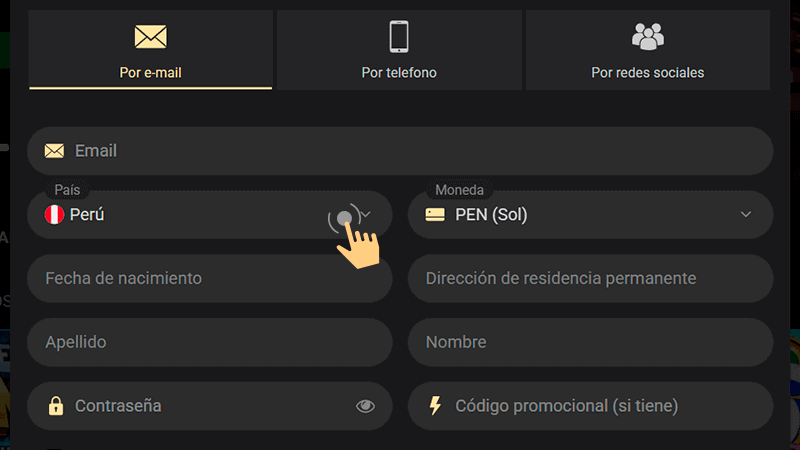The width and height of the screenshot is (800, 450).
Task: Click the people icon for social networks
Action: point(648,36)
